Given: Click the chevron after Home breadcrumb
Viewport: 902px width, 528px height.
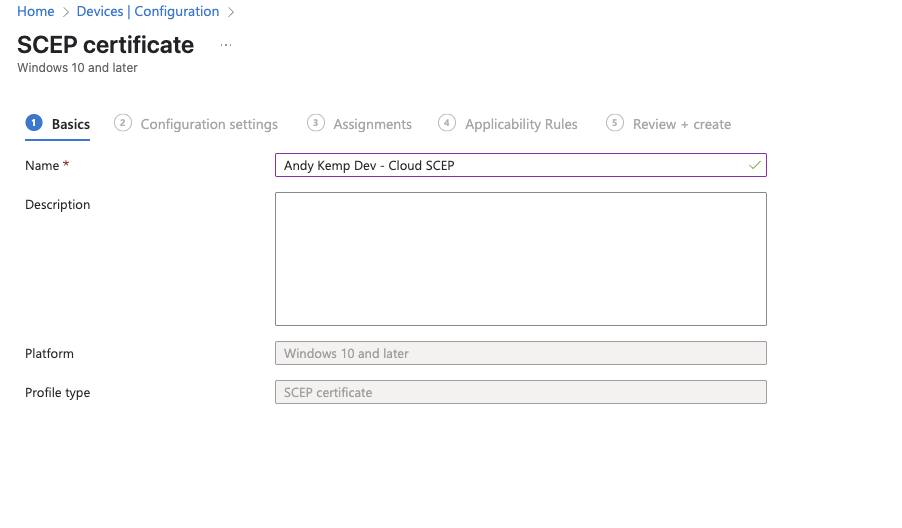Looking at the screenshot, I should click(66, 12).
